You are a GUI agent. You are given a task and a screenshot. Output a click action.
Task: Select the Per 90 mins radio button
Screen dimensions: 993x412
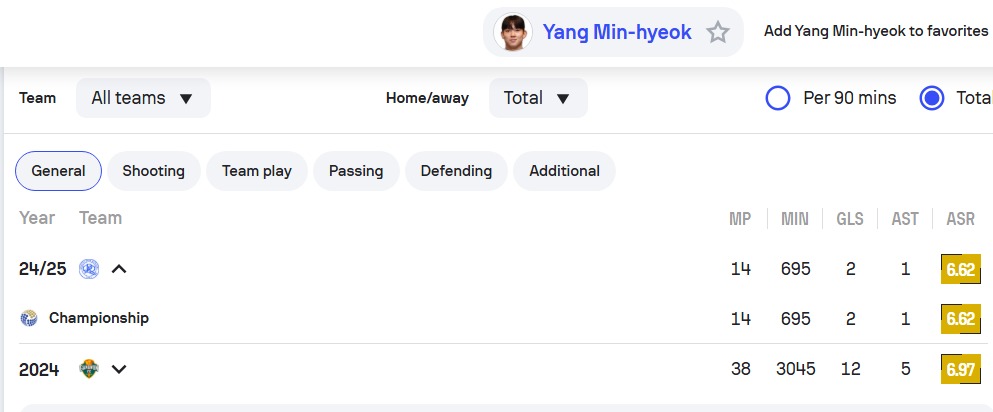[x=778, y=98]
